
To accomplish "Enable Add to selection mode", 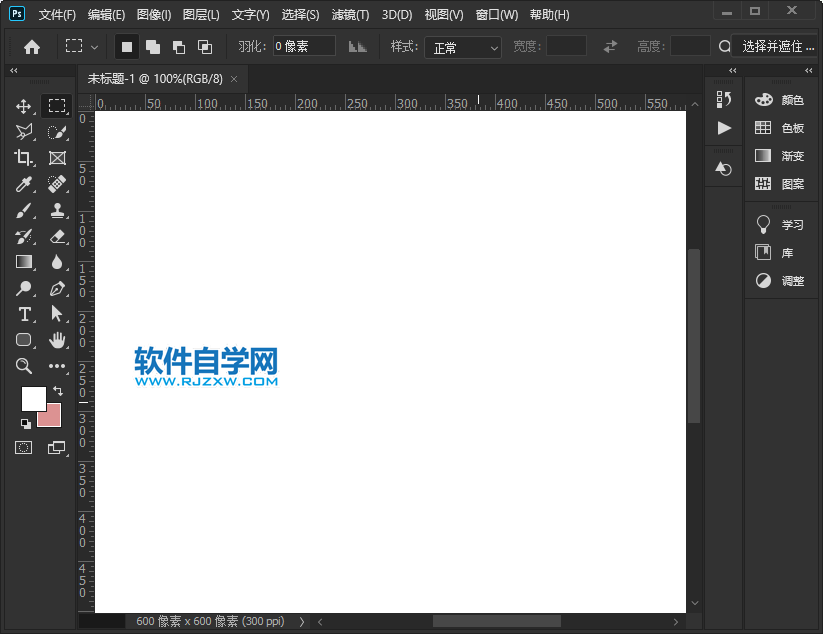I will coord(154,45).
